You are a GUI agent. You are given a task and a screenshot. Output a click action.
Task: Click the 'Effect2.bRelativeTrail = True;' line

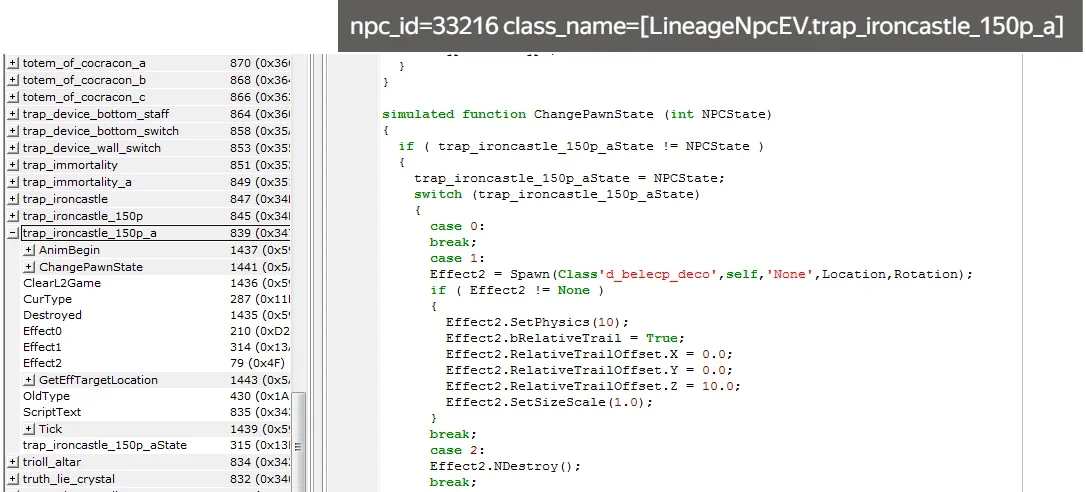(565, 338)
